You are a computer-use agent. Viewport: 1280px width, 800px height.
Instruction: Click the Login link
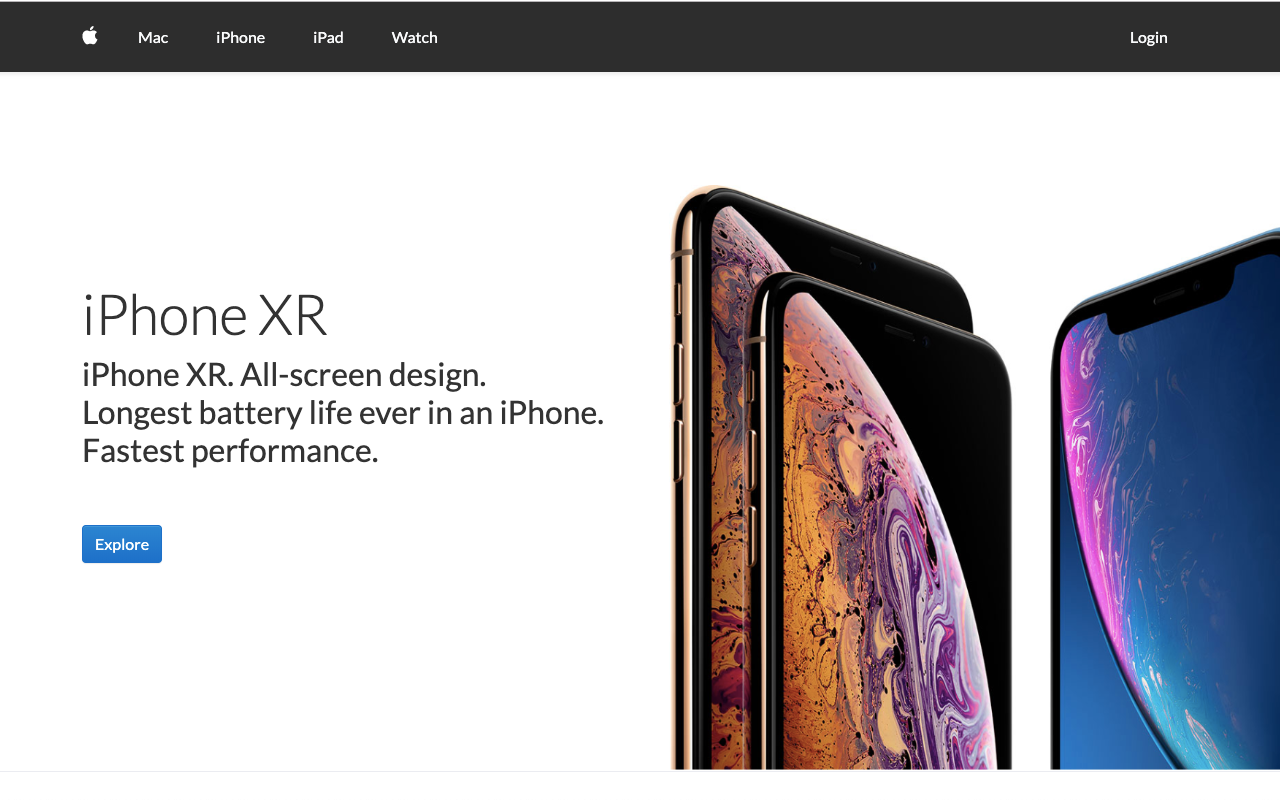click(x=1148, y=37)
